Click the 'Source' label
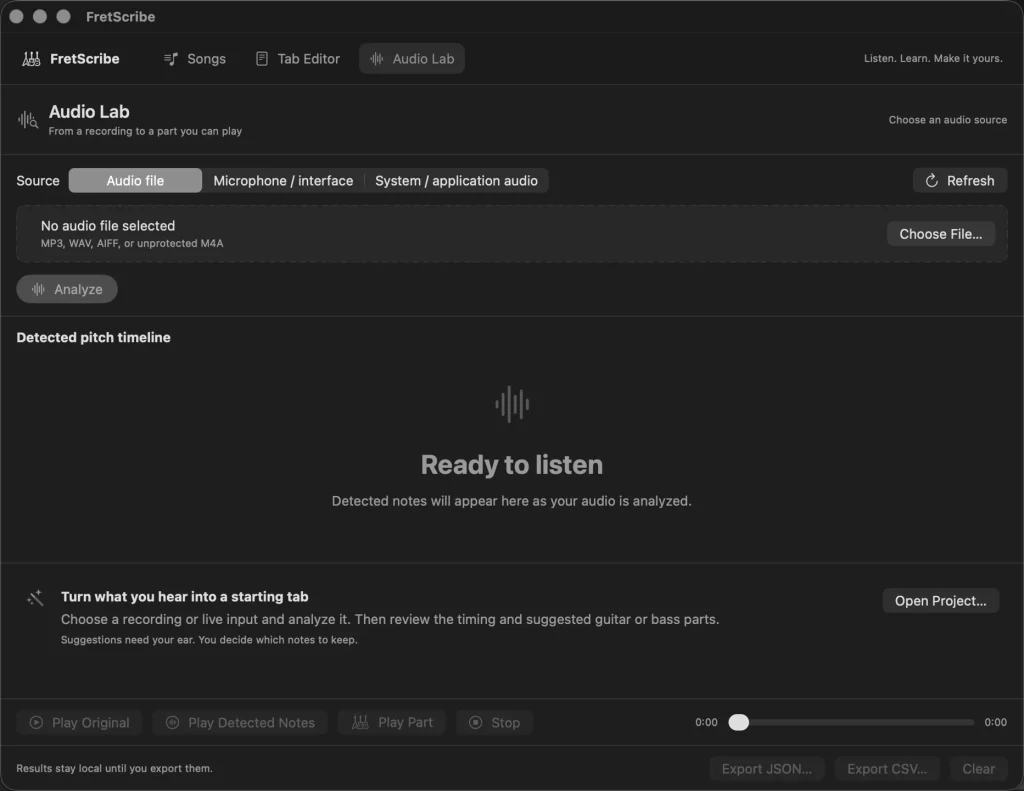1024x791 pixels. [38, 181]
